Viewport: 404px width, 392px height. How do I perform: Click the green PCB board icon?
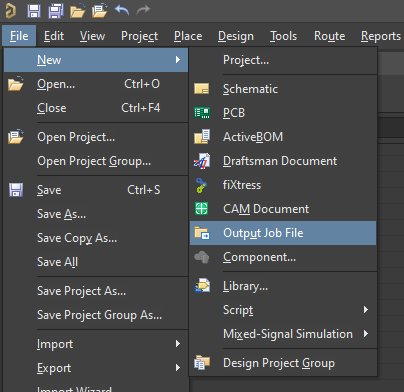(x=202, y=113)
